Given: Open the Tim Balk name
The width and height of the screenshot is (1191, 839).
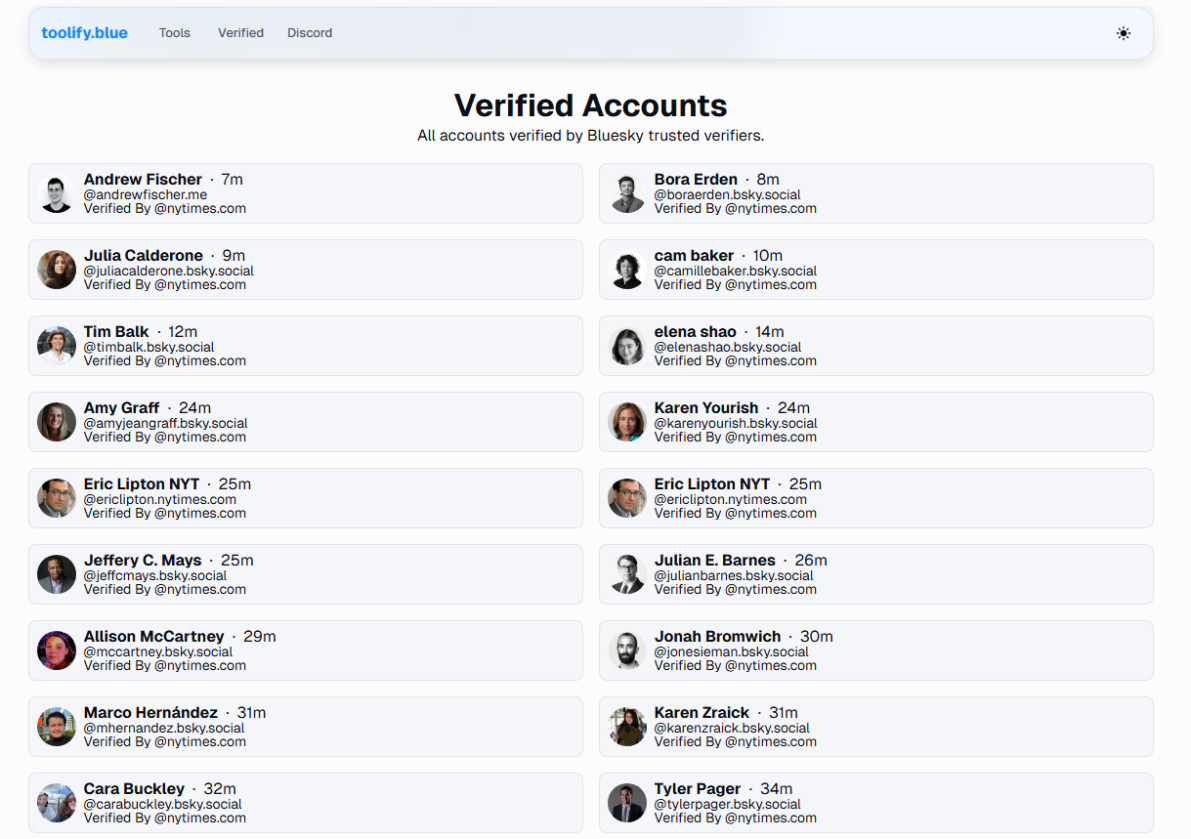Looking at the screenshot, I should [x=116, y=332].
